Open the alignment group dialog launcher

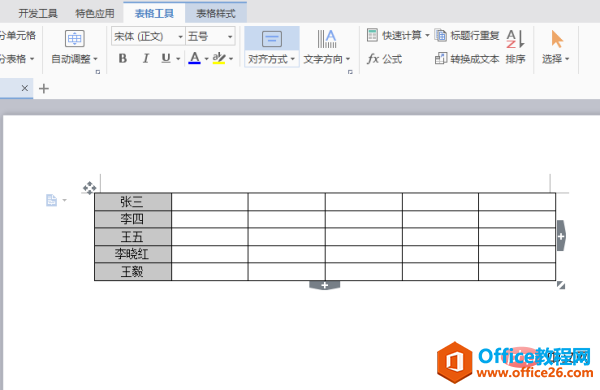(x=350, y=72)
